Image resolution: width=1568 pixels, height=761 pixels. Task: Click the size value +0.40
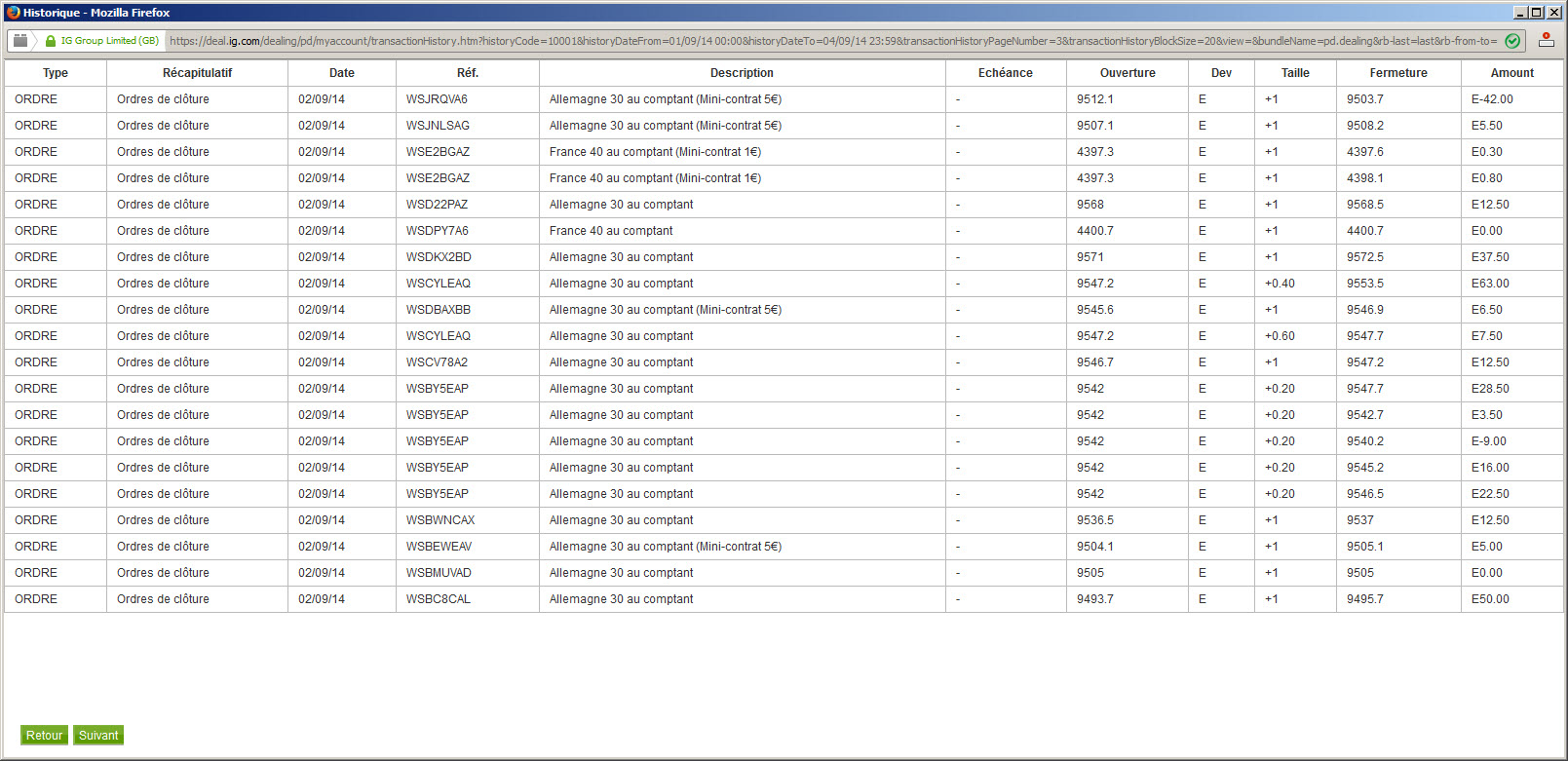tap(1280, 284)
